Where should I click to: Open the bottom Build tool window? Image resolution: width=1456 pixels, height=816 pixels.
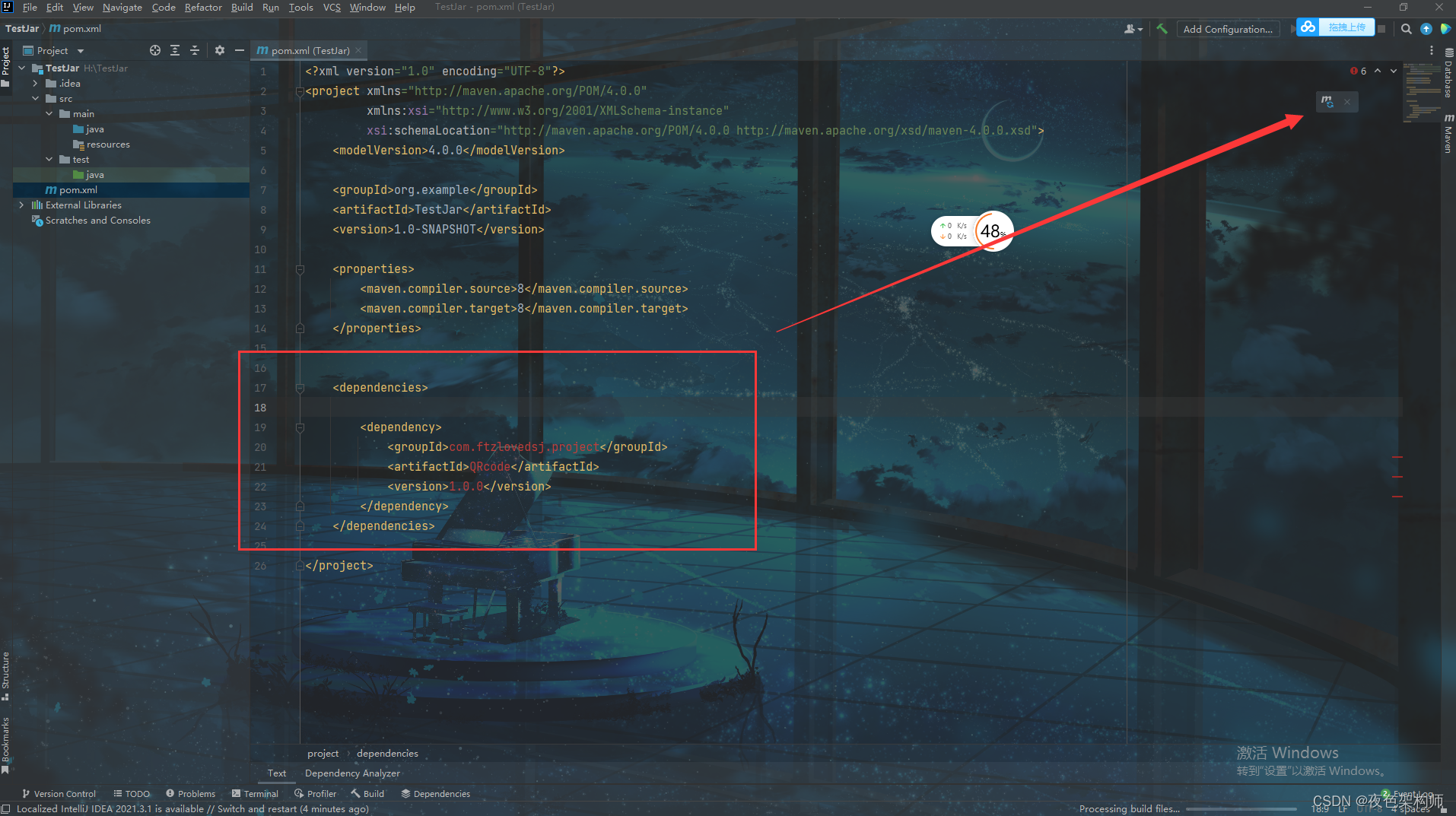click(367, 793)
